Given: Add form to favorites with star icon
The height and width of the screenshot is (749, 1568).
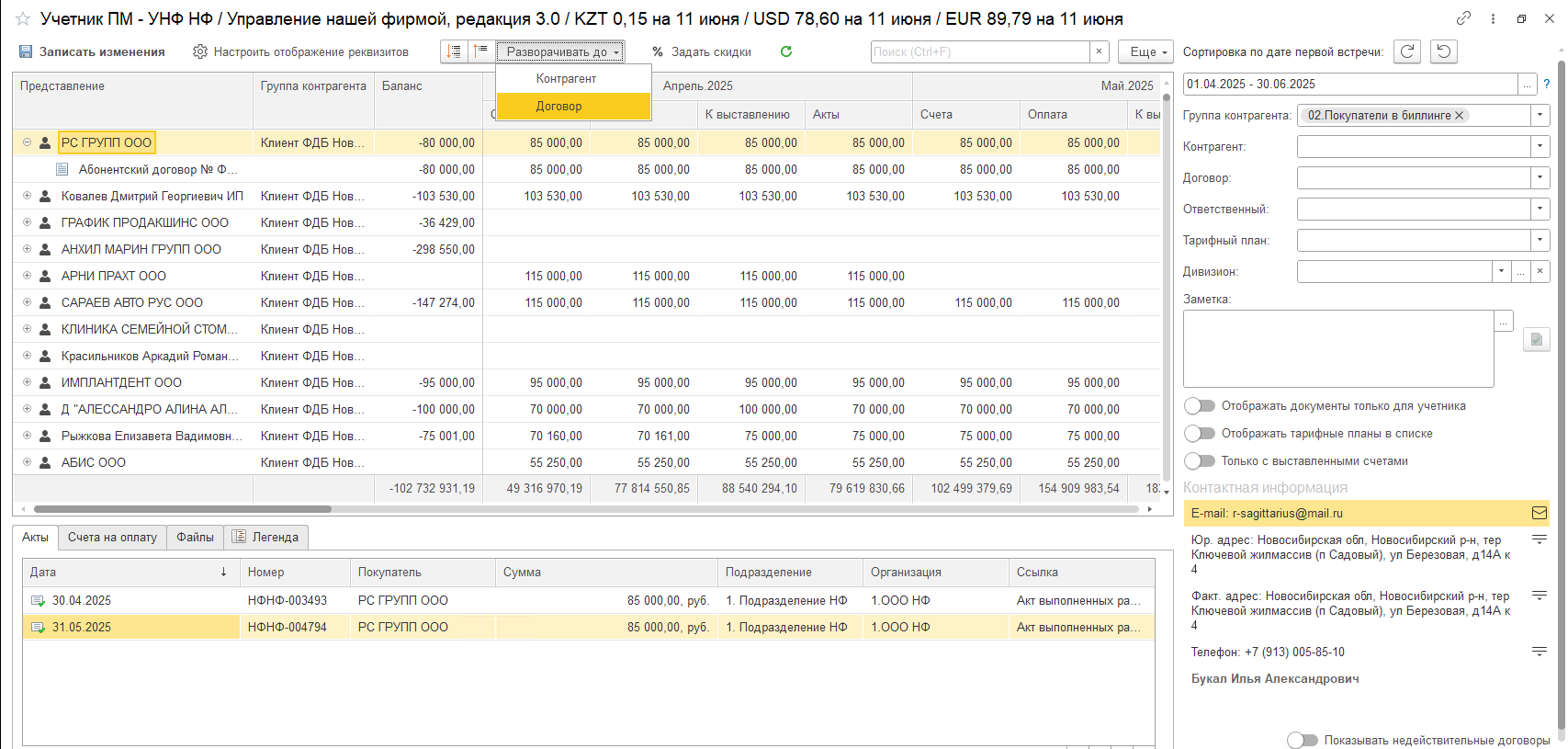Looking at the screenshot, I should 23,19.
